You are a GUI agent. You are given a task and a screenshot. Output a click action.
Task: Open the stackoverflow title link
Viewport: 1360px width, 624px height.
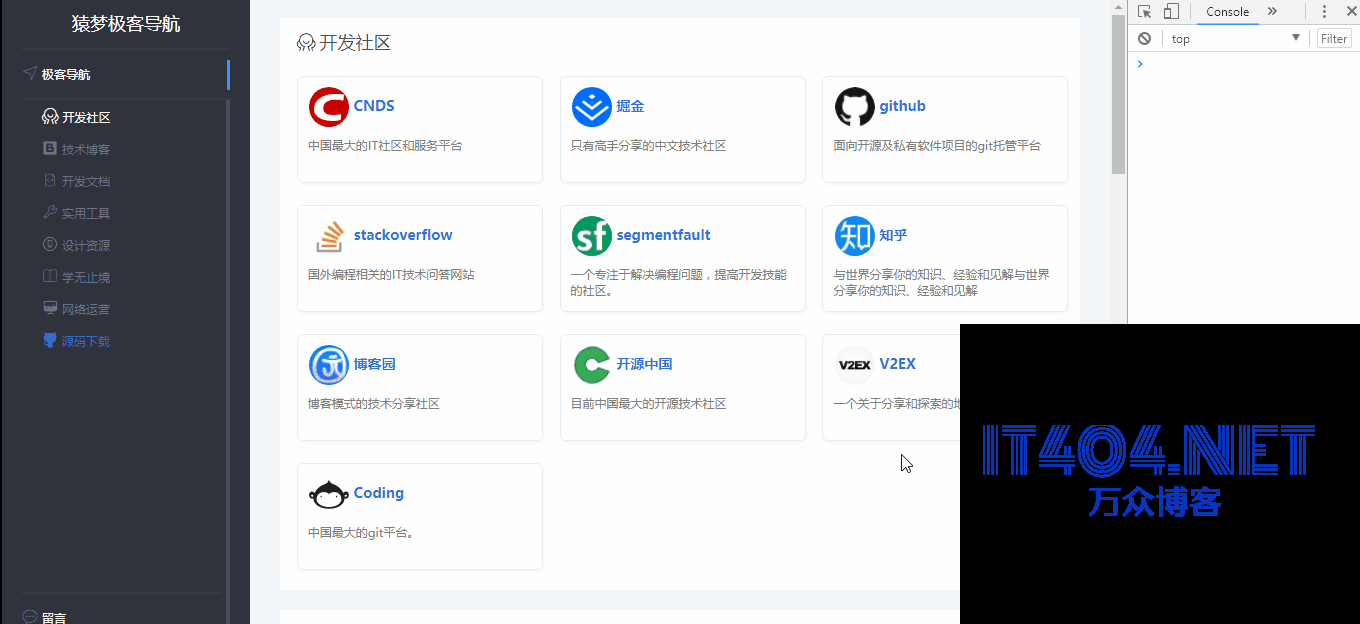click(x=403, y=235)
